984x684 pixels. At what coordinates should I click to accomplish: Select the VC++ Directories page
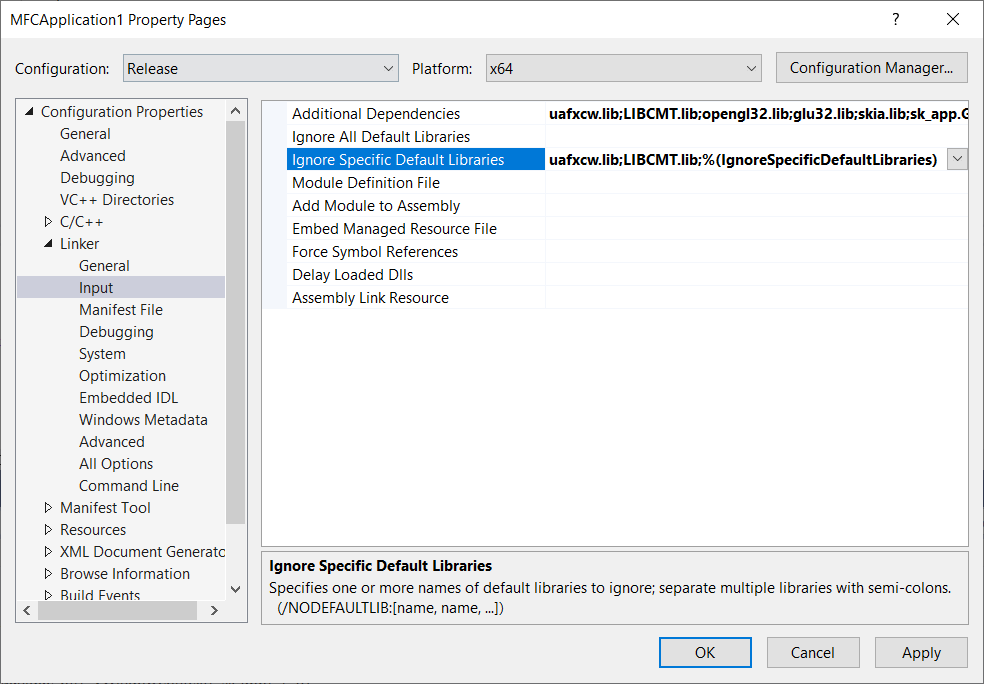tap(117, 200)
